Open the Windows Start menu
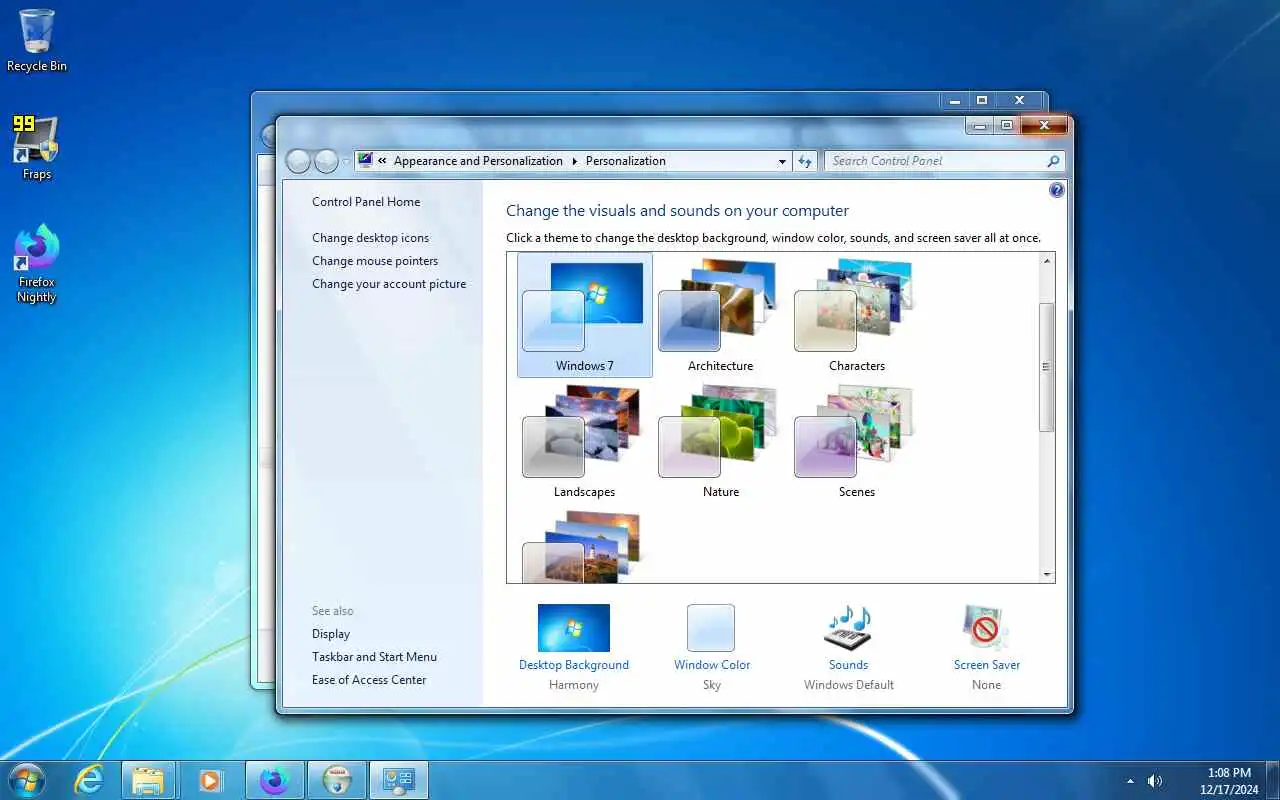 click(x=26, y=780)
